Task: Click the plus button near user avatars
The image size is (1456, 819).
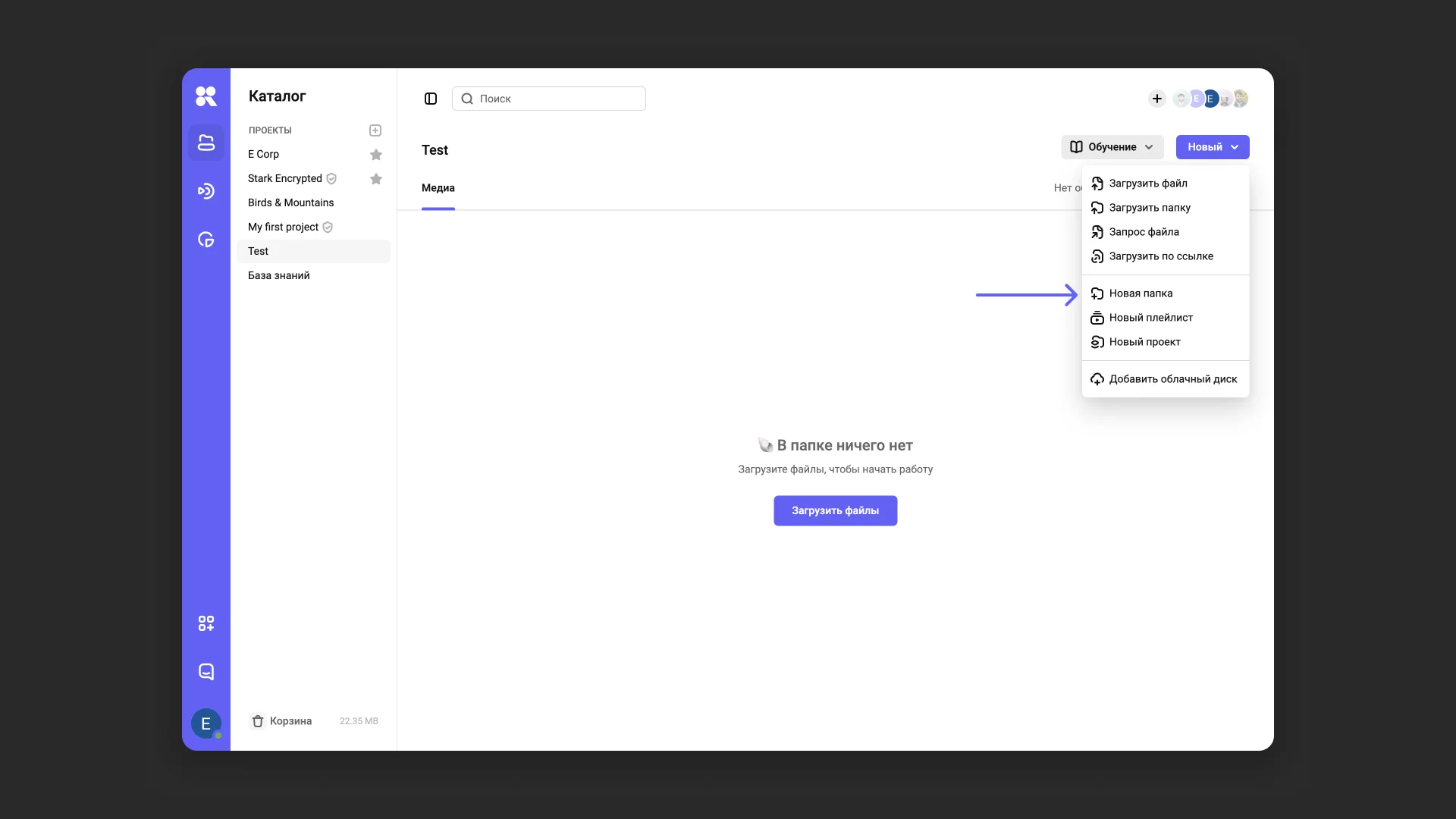Action: point(1156,99)
